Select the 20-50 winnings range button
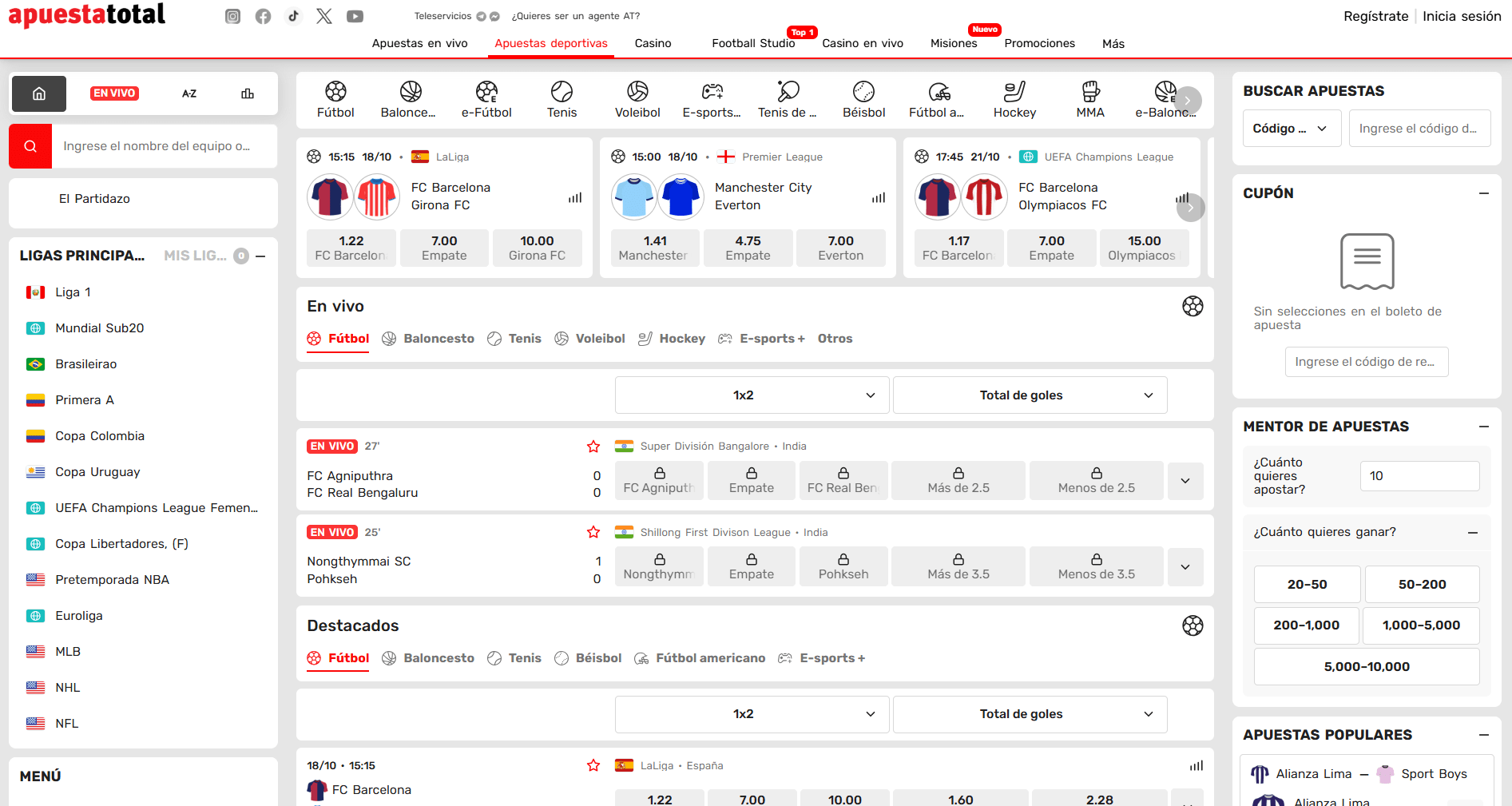The width and height of the screenshot is (1512, 806). pyautogui.click(x=1307, y=584)
